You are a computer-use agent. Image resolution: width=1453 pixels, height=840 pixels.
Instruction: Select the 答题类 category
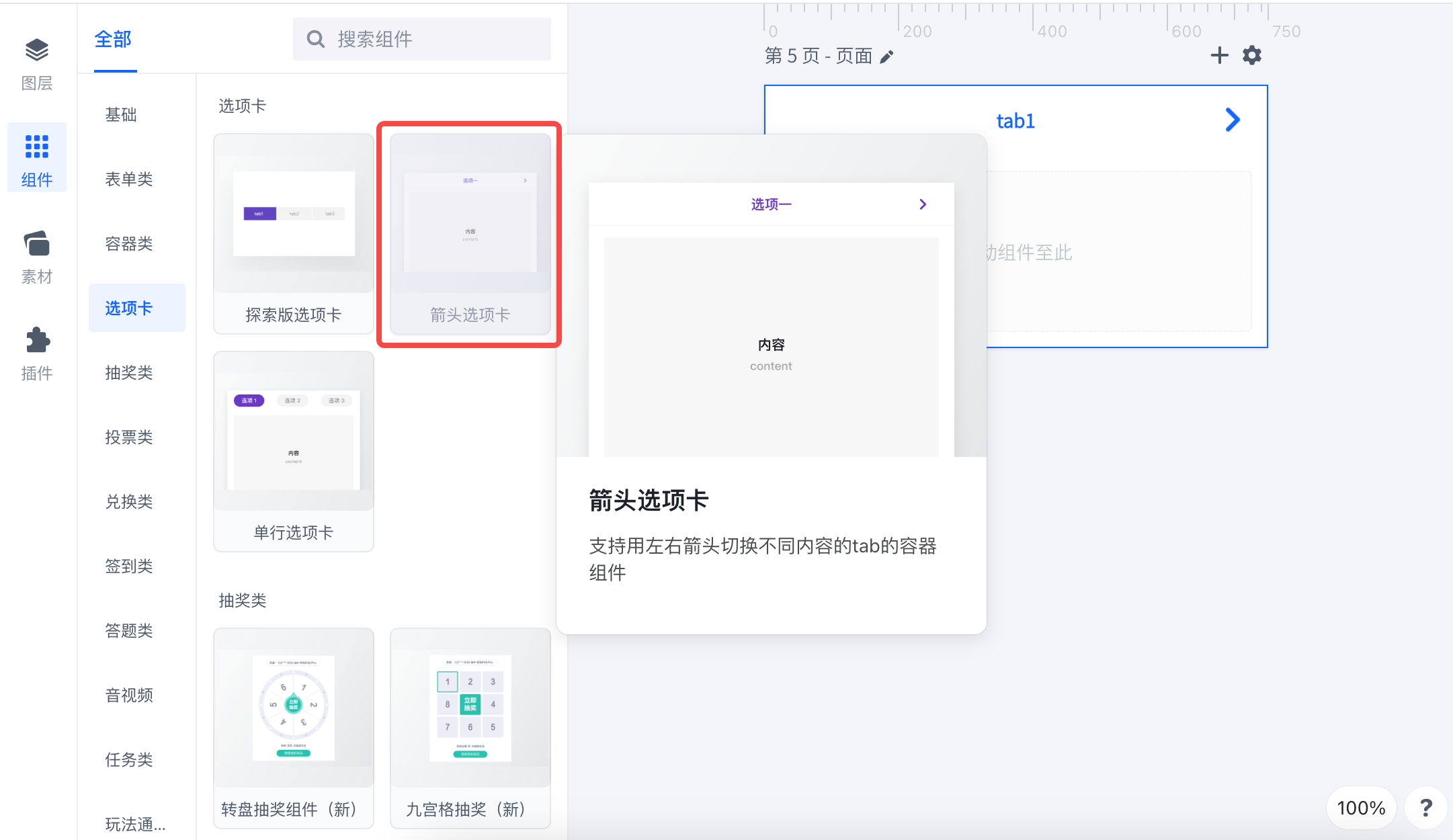click(128, 631)
